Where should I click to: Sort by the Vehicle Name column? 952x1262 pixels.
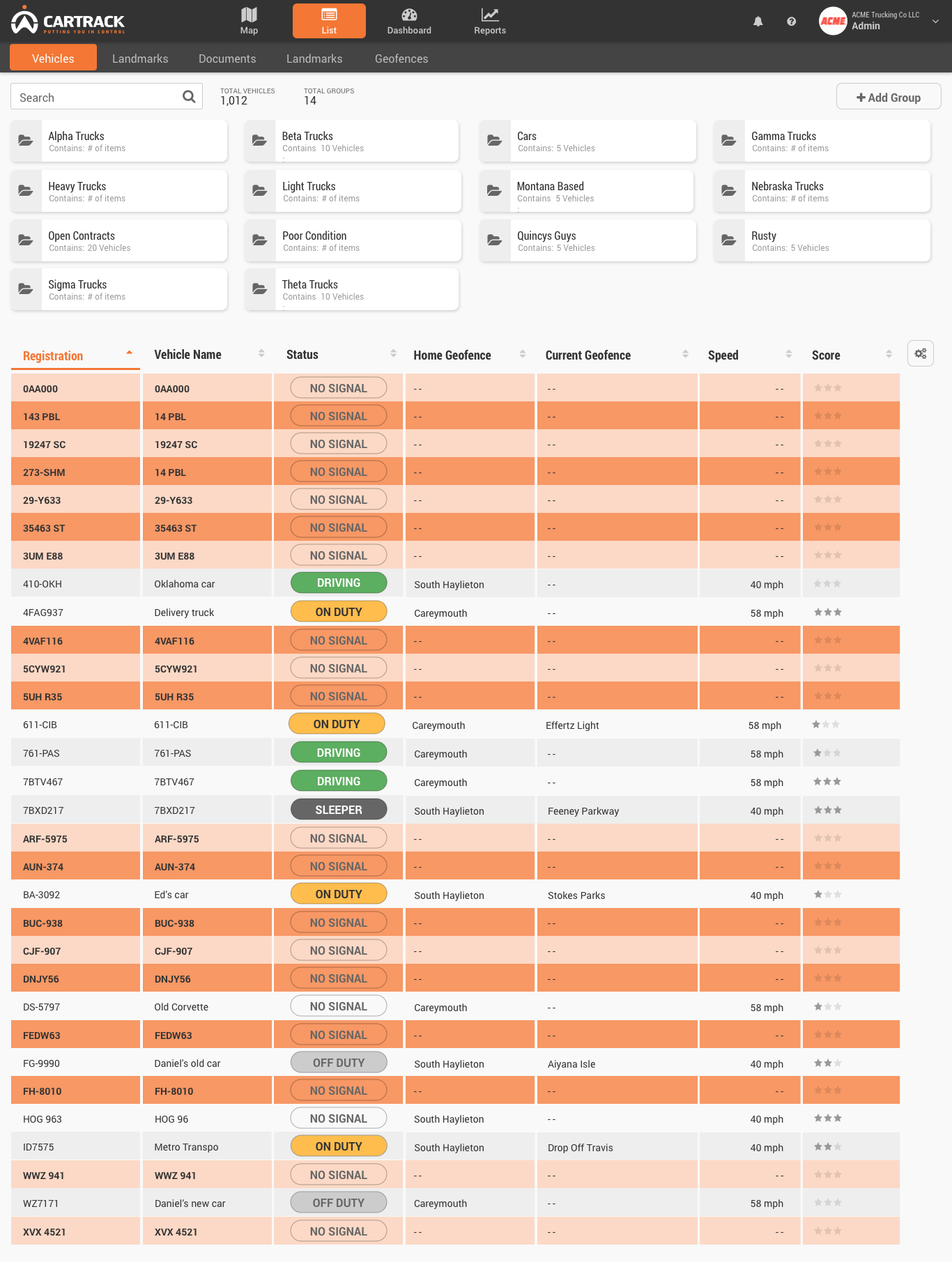187,355
